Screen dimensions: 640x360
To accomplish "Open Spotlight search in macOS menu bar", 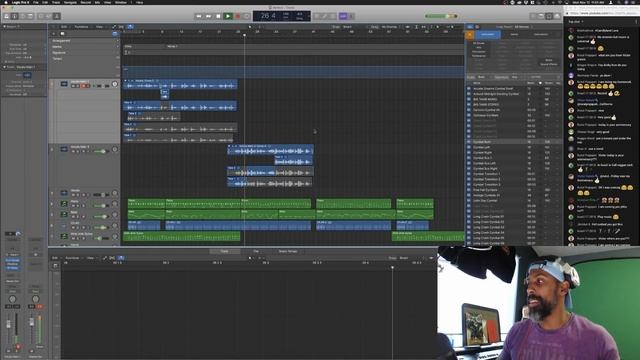I will click(x=619, y=2).
